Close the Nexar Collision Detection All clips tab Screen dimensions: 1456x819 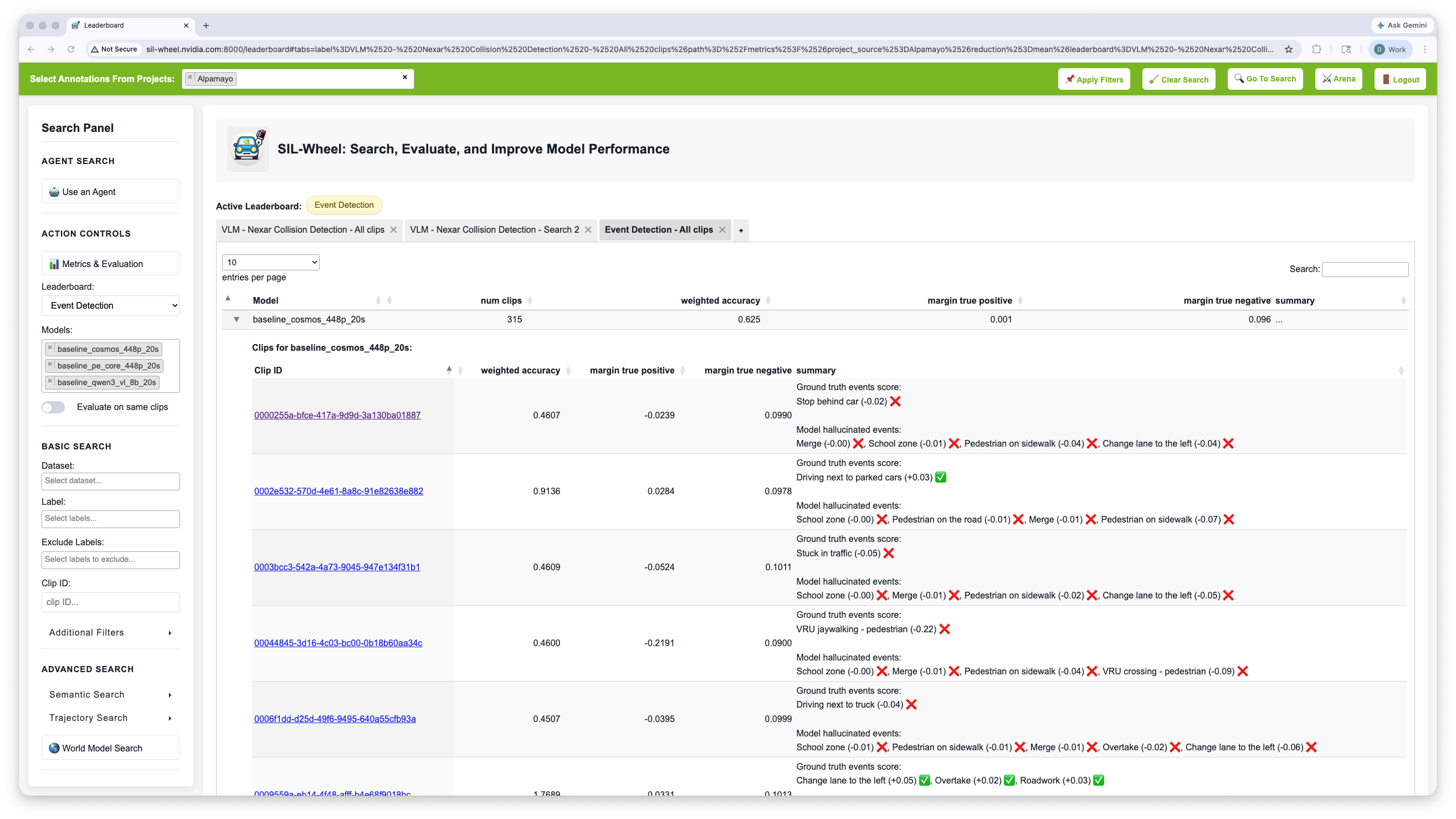(x=393, y=229)
